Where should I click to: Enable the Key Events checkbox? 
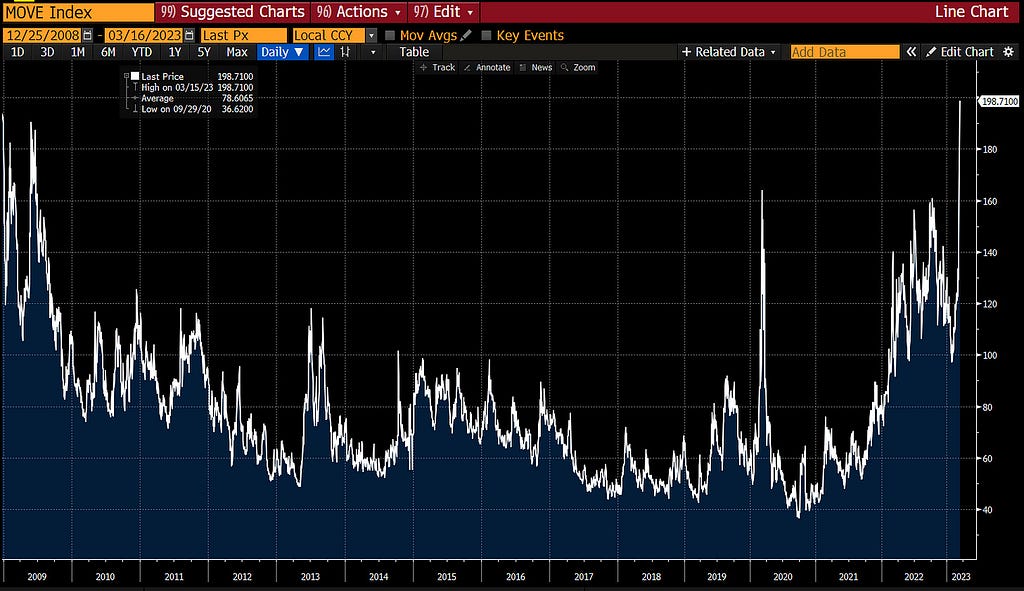click(486, 35)
